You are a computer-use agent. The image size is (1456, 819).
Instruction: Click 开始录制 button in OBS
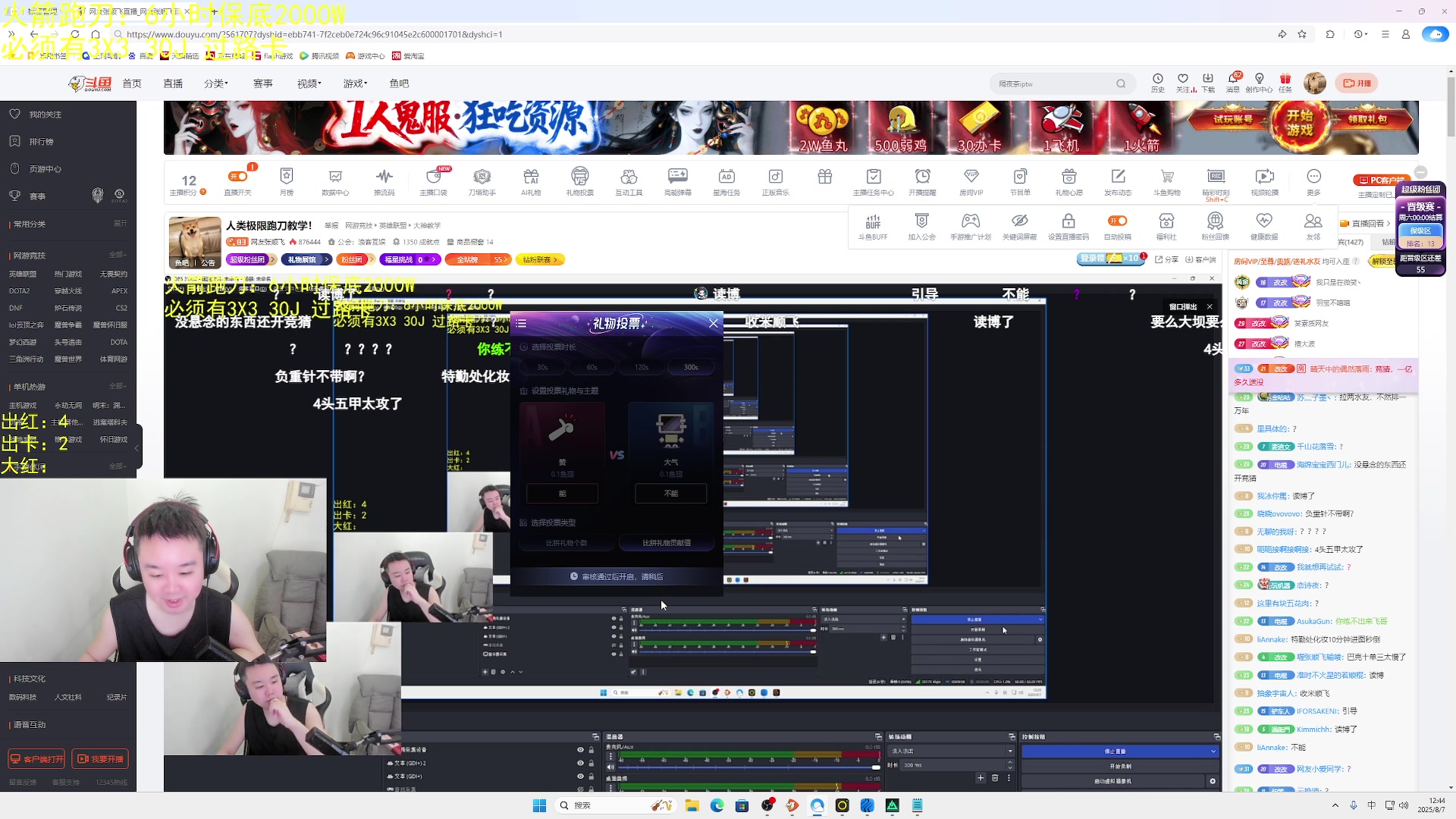click(1120, 767)
